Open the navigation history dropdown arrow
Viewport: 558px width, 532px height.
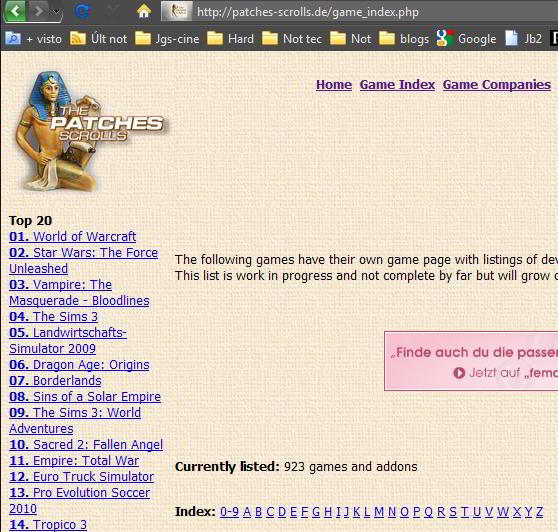tap(56, 12)
